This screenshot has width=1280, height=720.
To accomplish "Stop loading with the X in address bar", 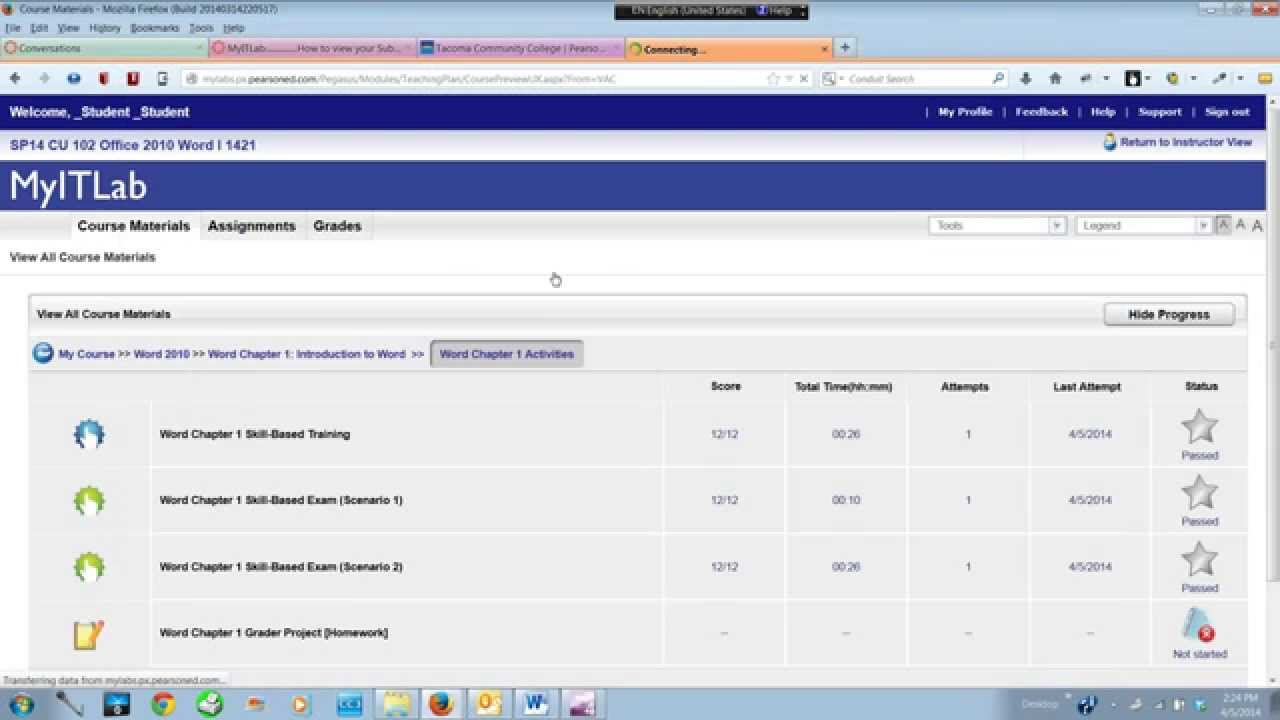I will [803, 78].
